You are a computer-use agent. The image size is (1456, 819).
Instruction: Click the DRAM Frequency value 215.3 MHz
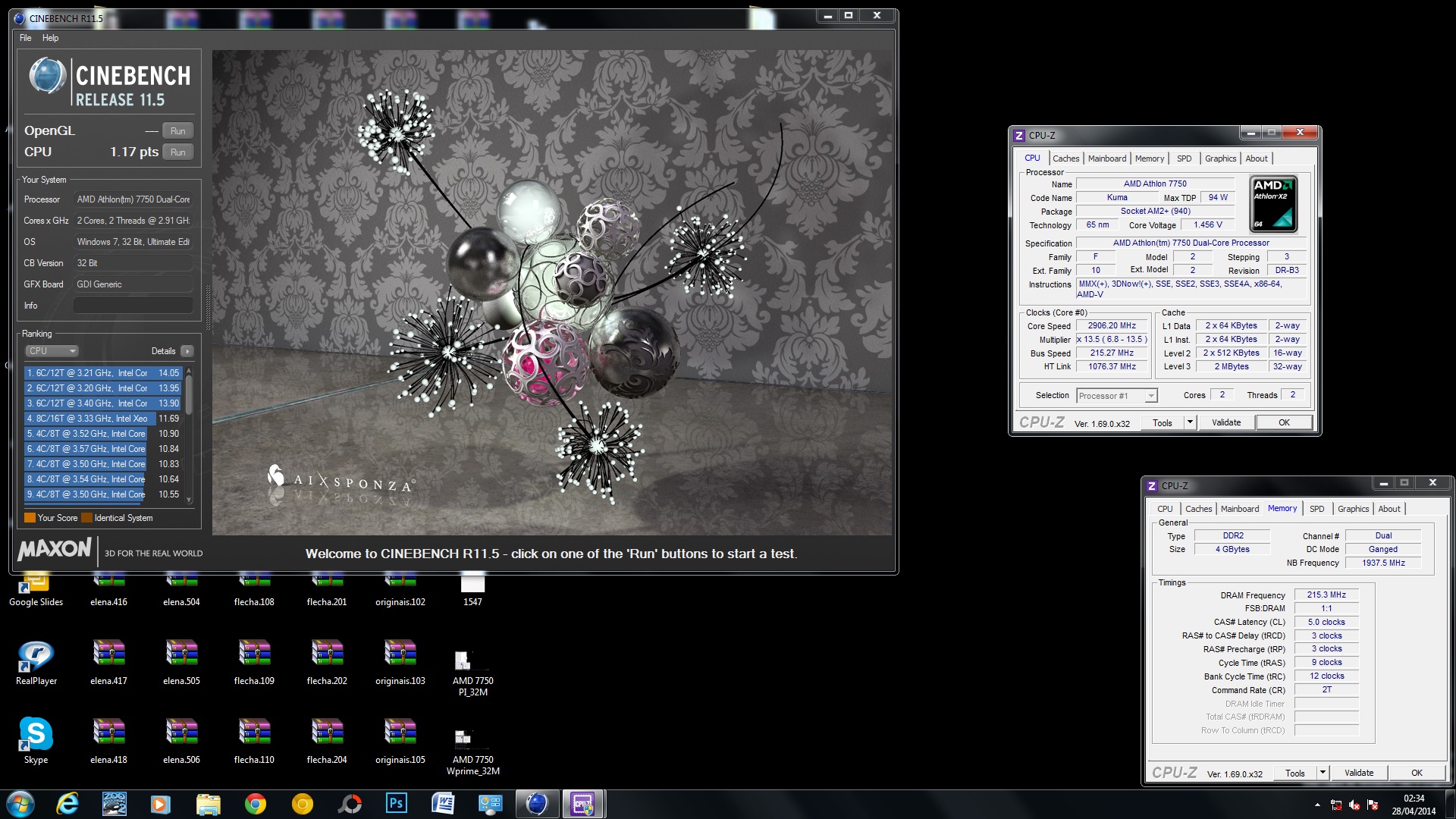1326,595
